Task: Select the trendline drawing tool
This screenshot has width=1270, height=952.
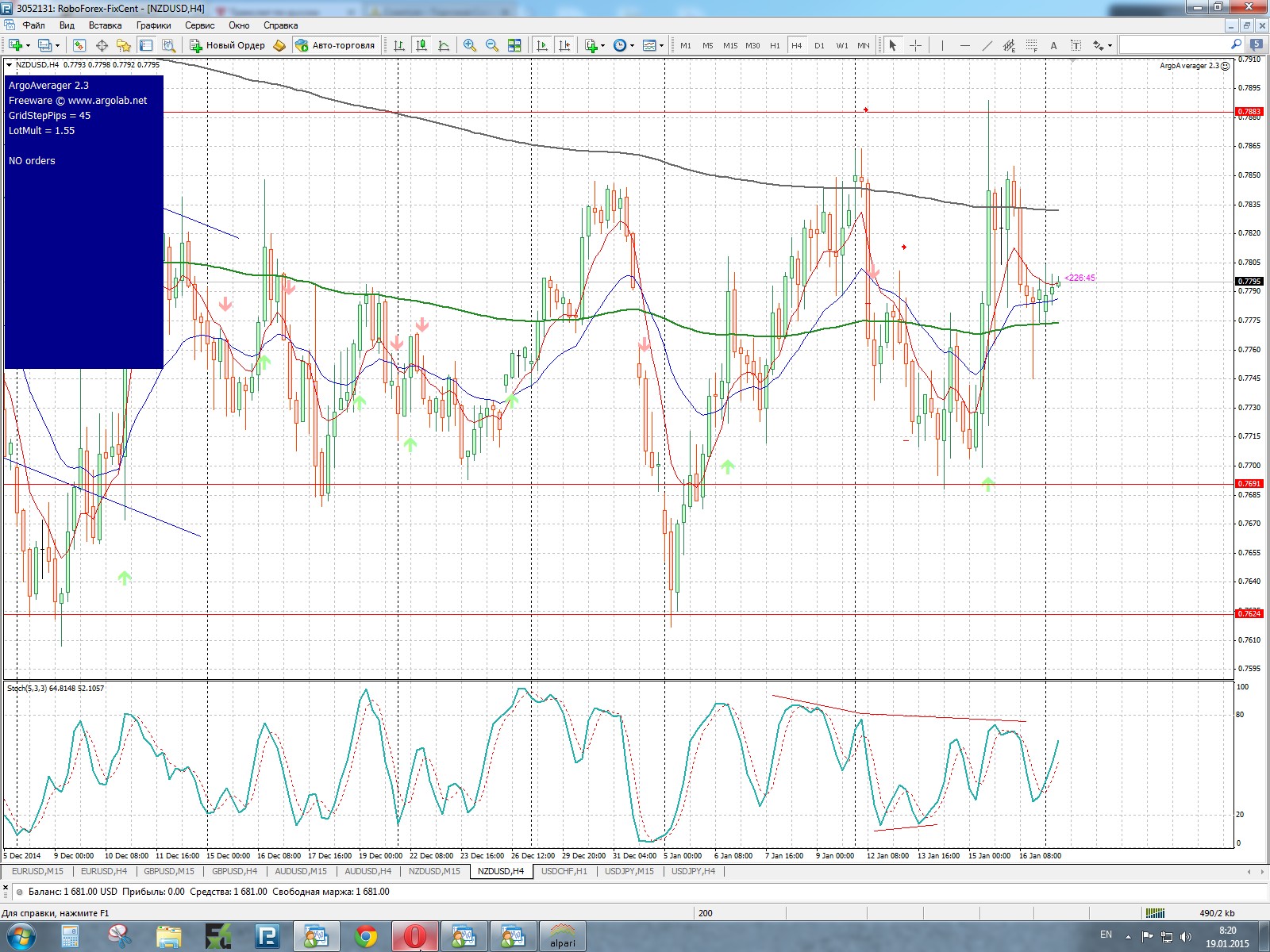Action: [987, 45]
